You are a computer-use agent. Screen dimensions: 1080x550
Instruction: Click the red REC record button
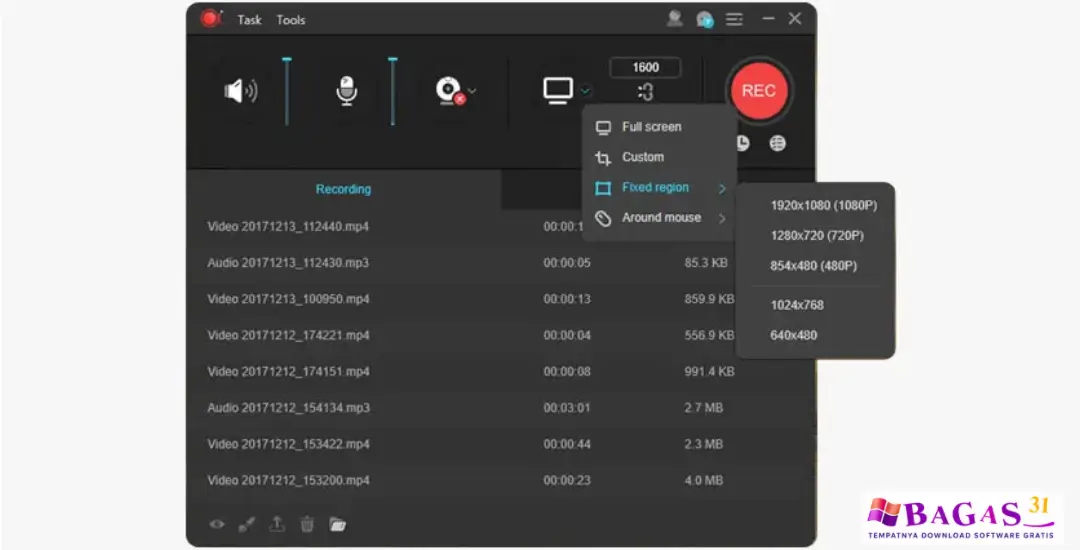point(758,91)
